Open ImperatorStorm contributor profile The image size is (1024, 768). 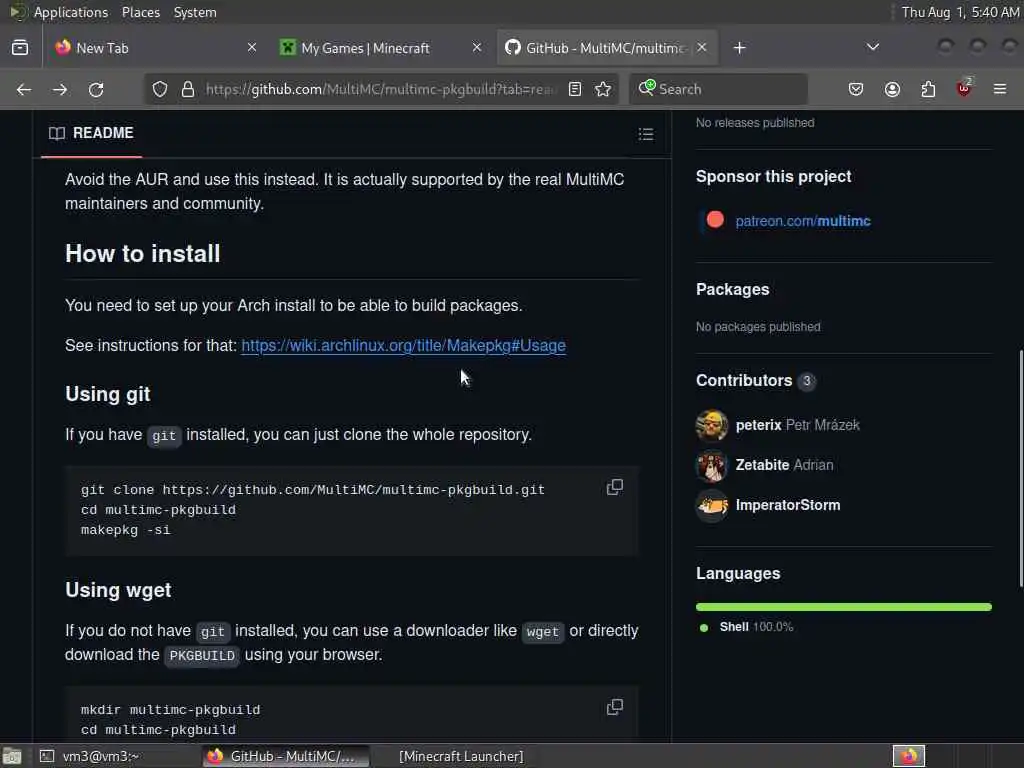coord(788,505)
